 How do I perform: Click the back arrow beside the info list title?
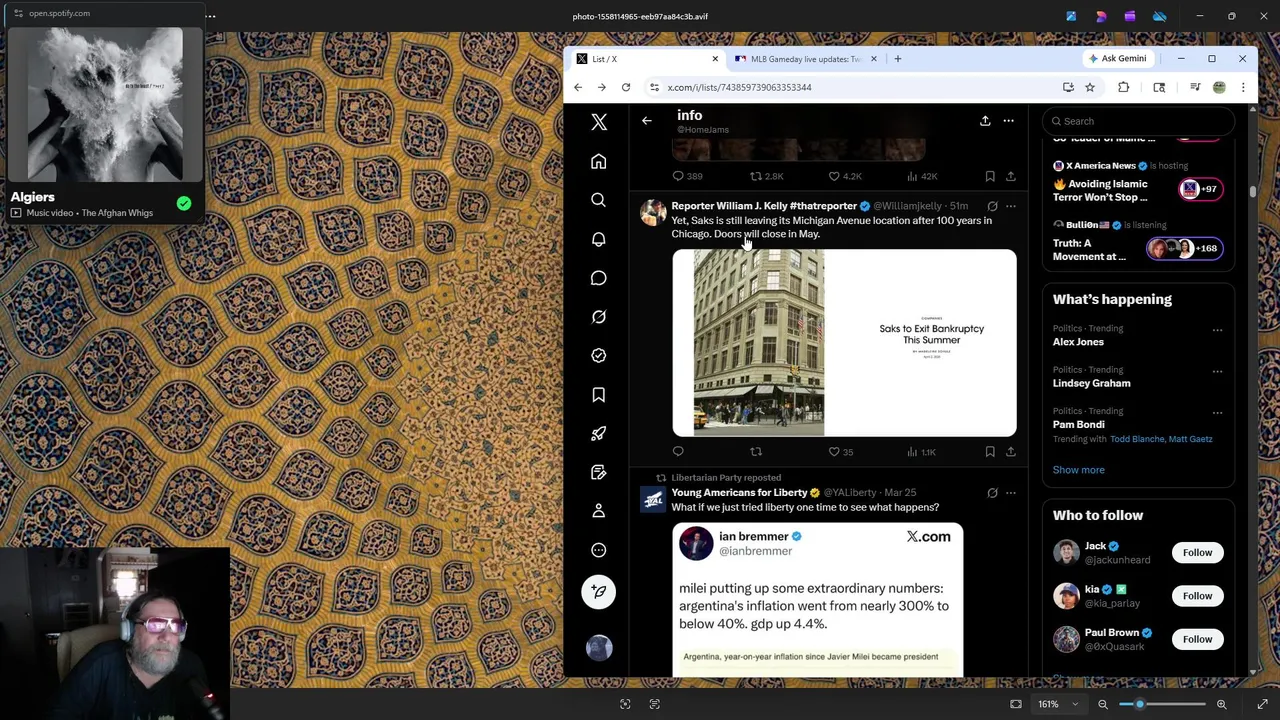(646, 121)
